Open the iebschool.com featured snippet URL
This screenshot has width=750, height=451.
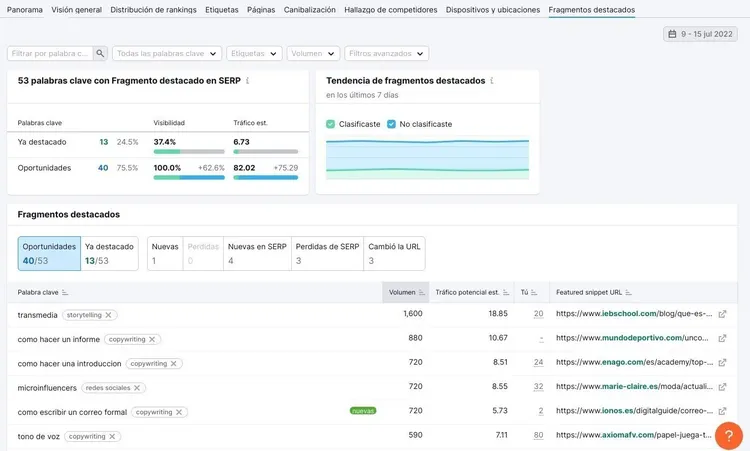pos(634,314)
